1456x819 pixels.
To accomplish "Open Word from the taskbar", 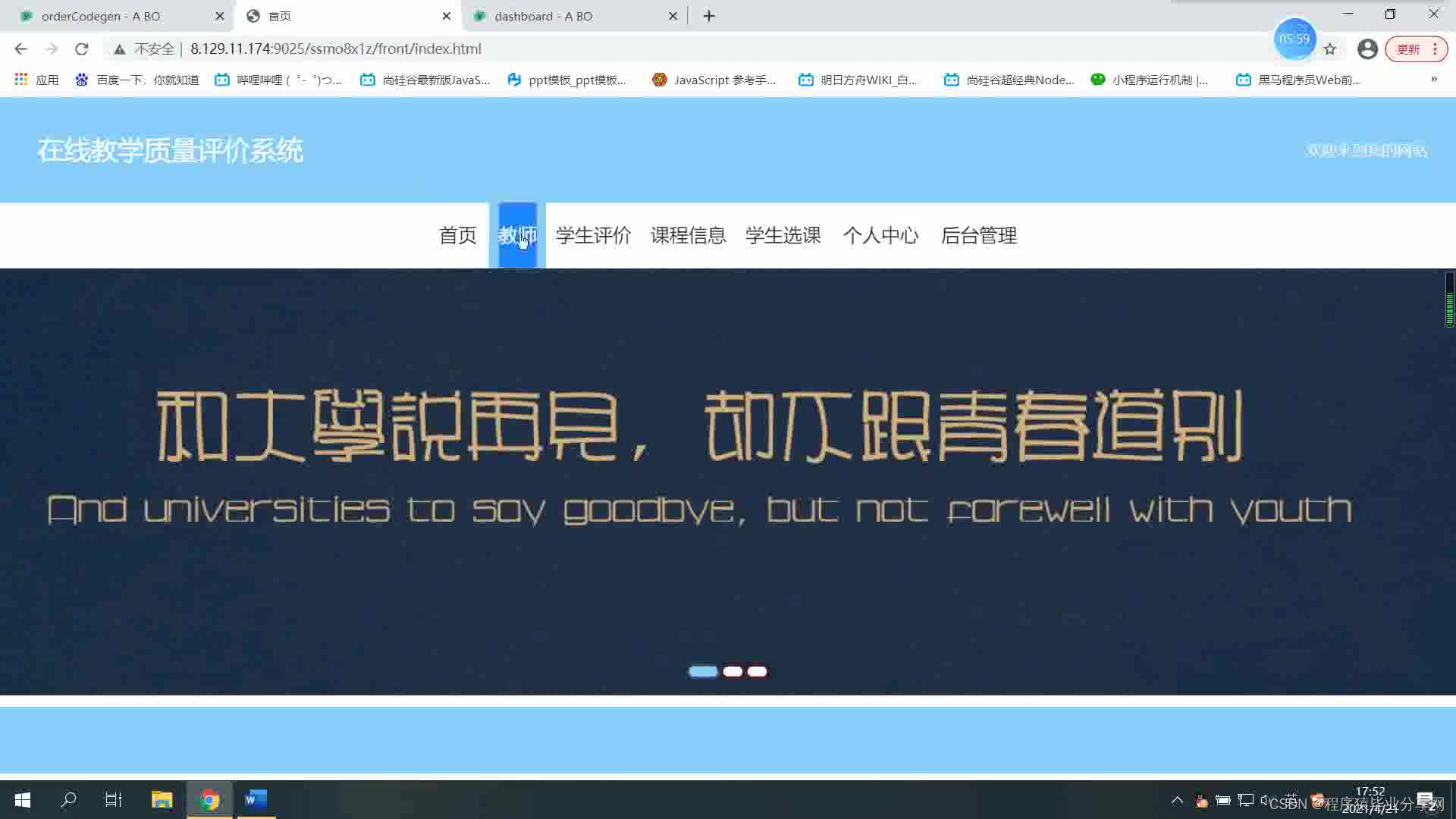I will click(256, 799).
